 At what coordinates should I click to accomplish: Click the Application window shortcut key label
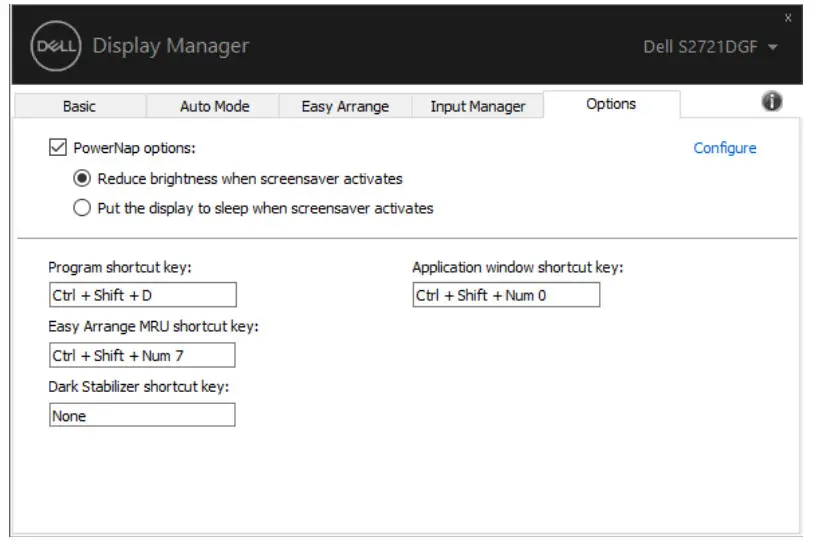pos(517,267)
